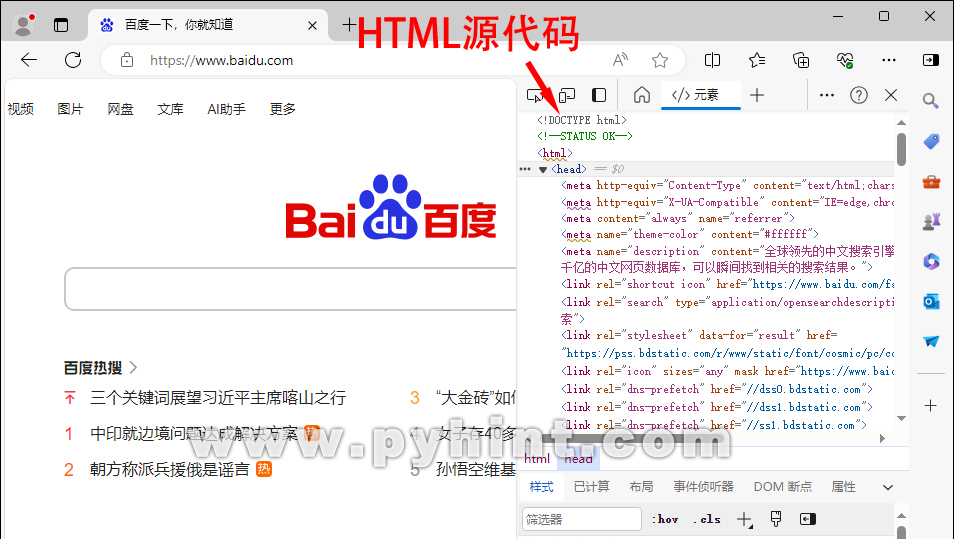Open a new browser tab
This screenshot has width=954, height=539.
pyautogui.click(x=349, y=25)
